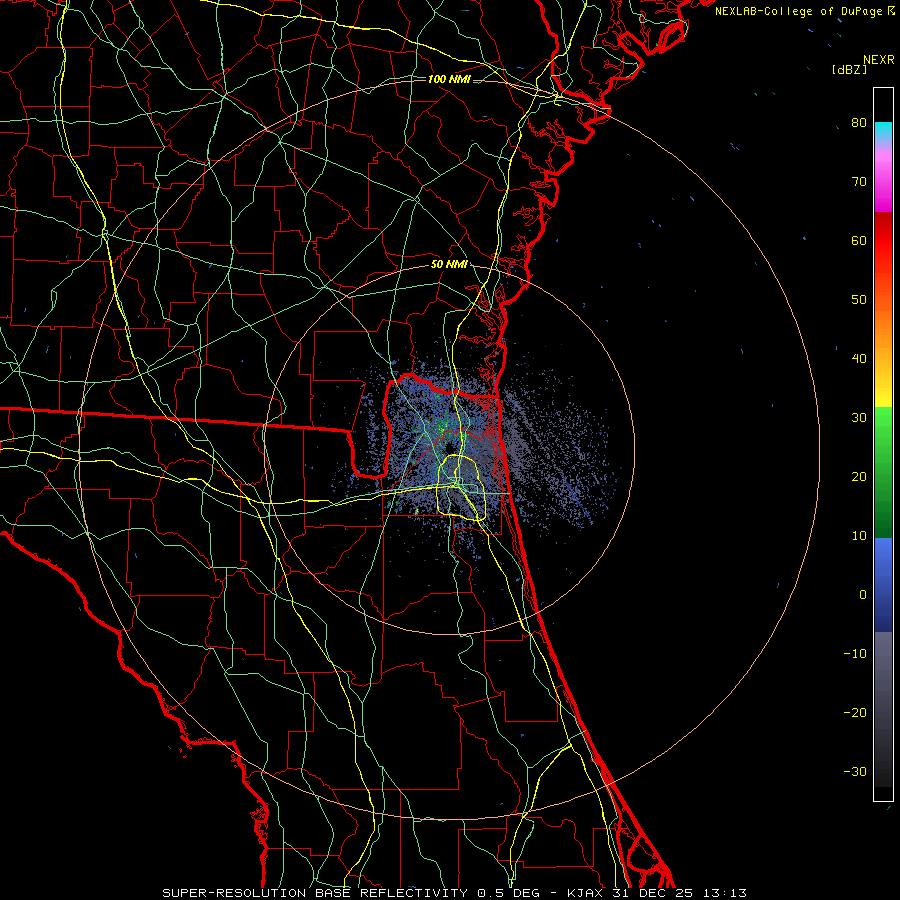Viewport: 900px width, 900px height.
Task: Click the 10 value on dBZ scale
Action: (x=859, y=536)
